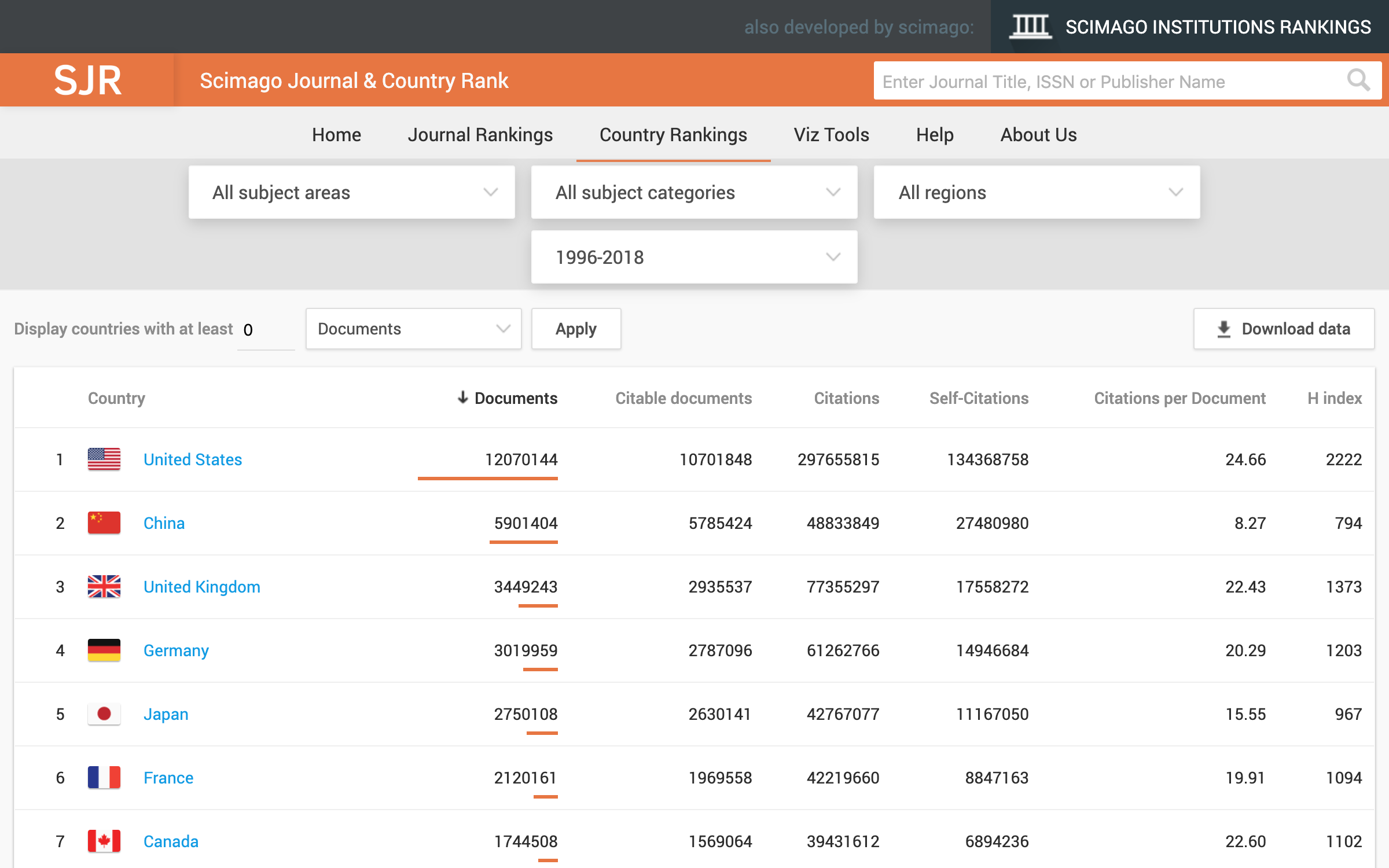1389x868 pixels.
Task: Open the All subject areas dropdown
Action: point(351,192)
